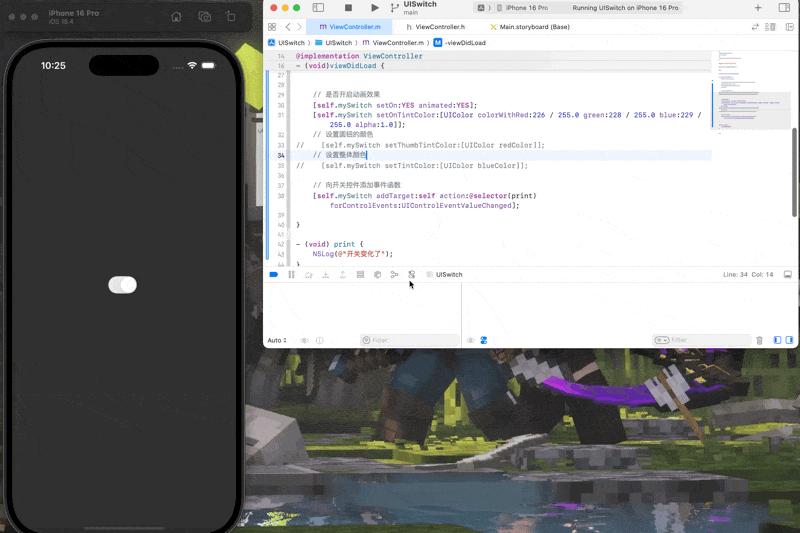Go back in editor history
The image size is (800, 533).
288,27
